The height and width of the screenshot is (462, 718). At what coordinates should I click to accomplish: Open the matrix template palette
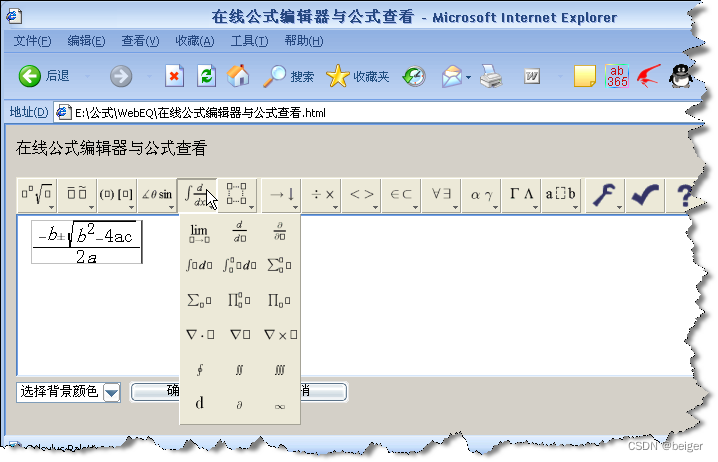point(237,195)
